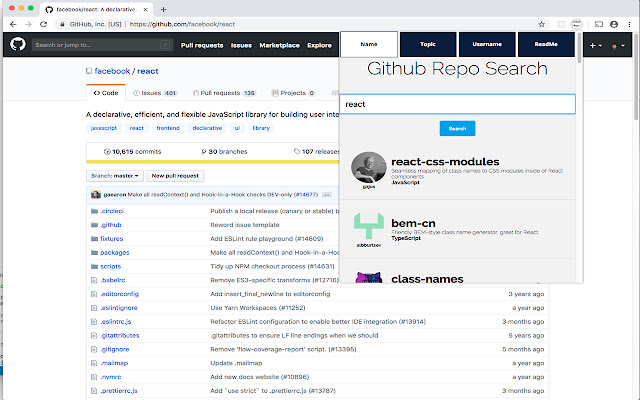Click the blue Search button
This screenshot has height=400, width=640.
point(457,129)
